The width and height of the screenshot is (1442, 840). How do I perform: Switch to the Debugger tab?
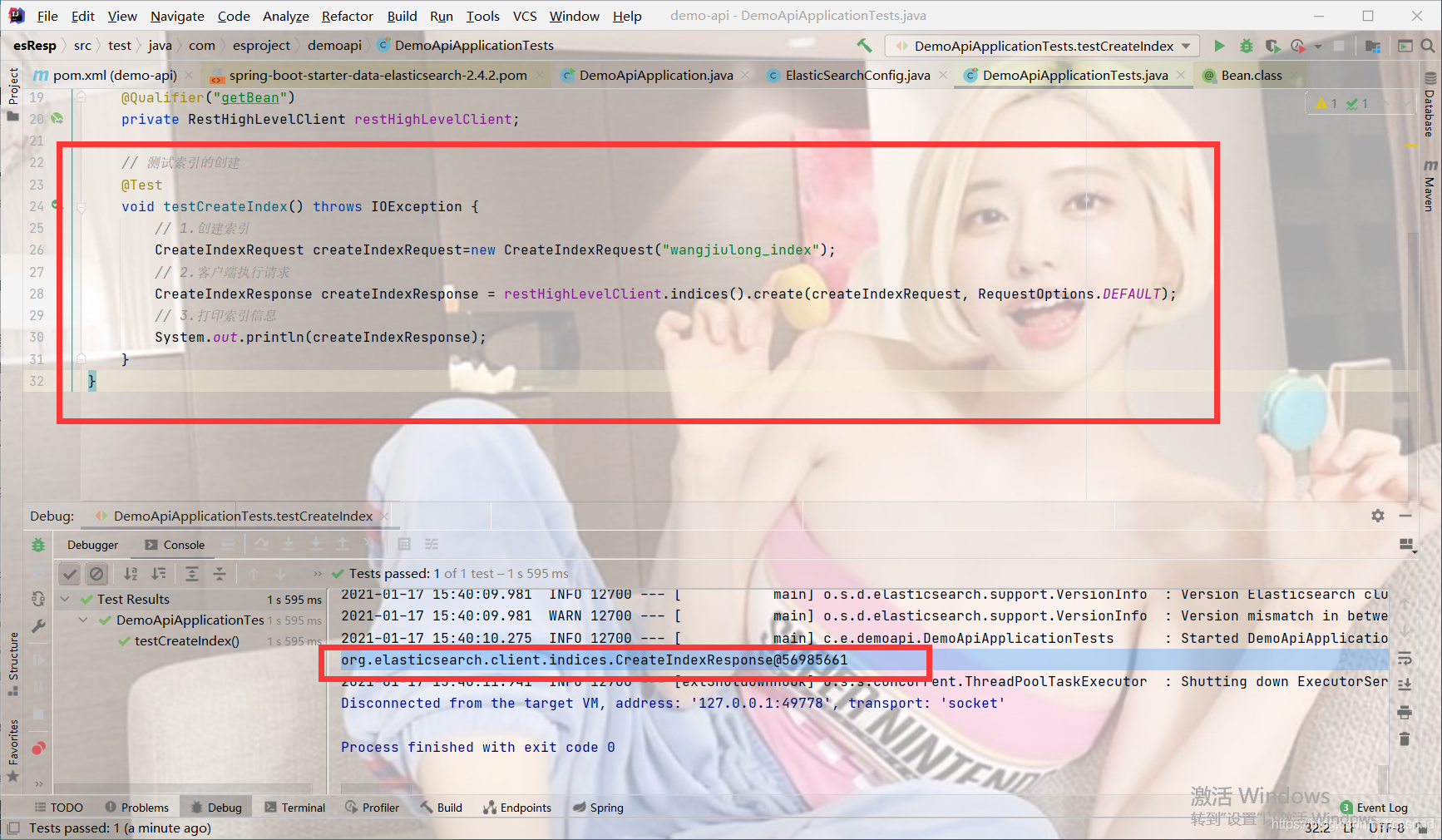(92, 545)
